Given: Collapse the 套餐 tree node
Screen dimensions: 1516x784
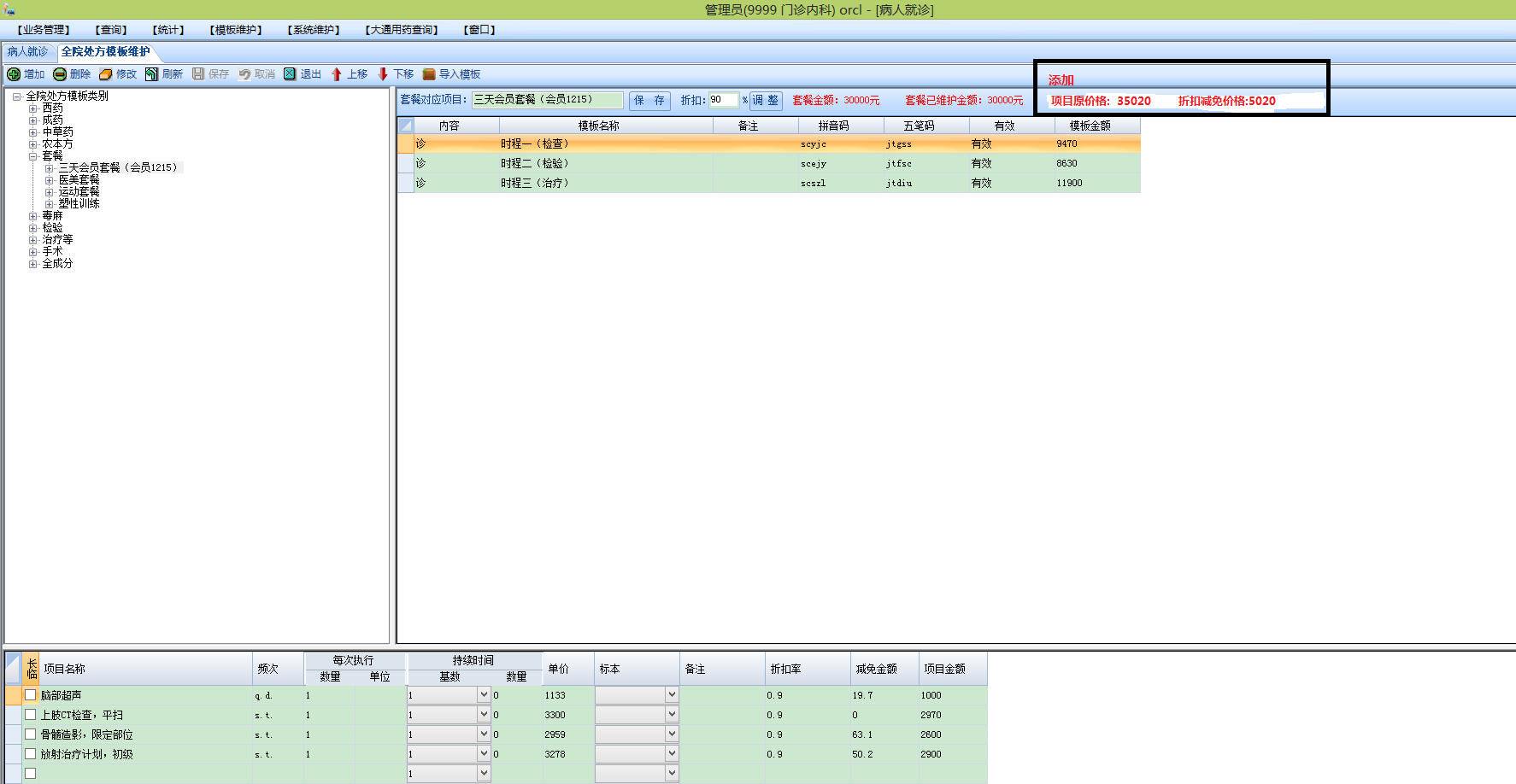Looking at the screenshot, I should (33, 156).
